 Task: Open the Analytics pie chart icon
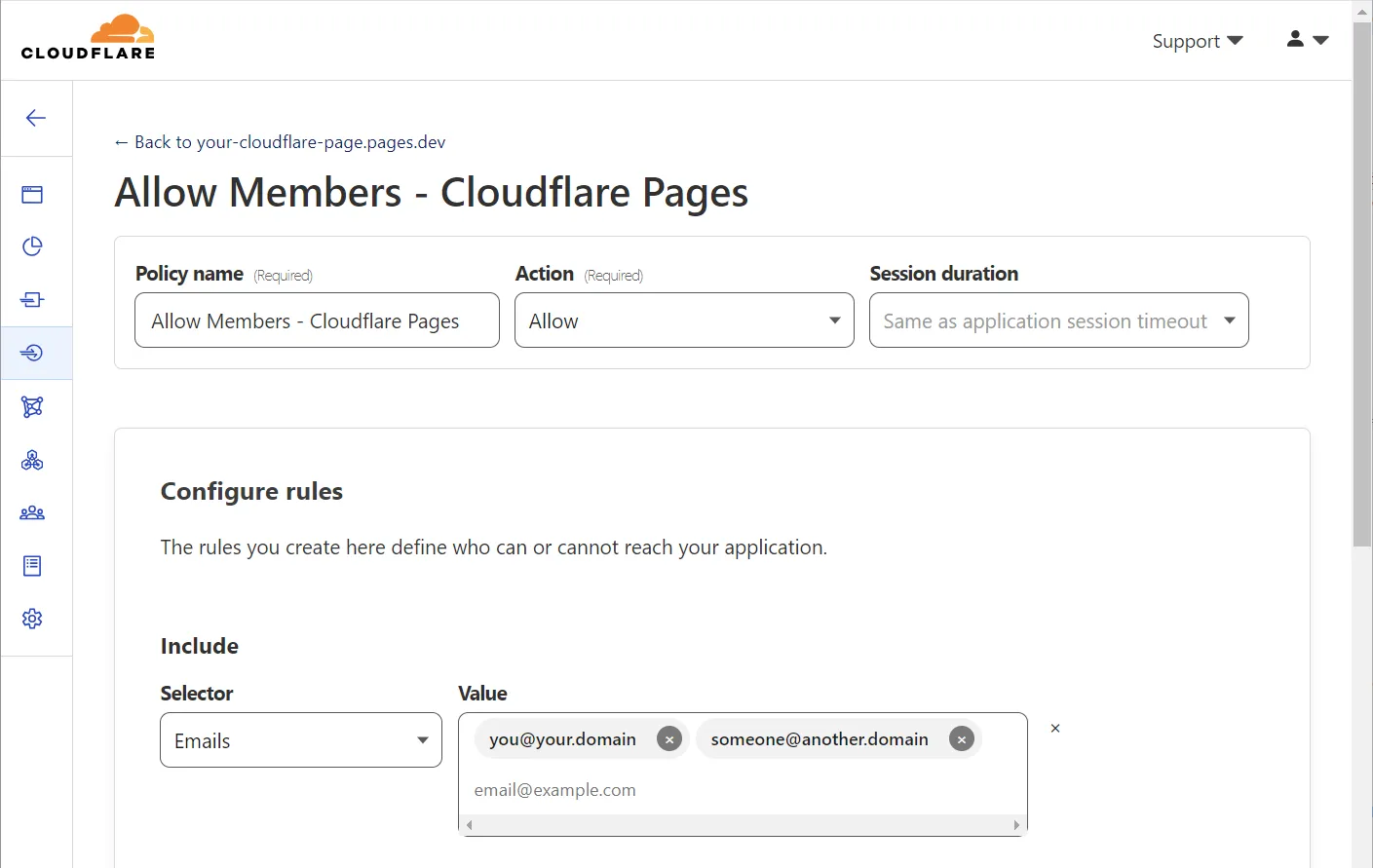pos(32,246)
